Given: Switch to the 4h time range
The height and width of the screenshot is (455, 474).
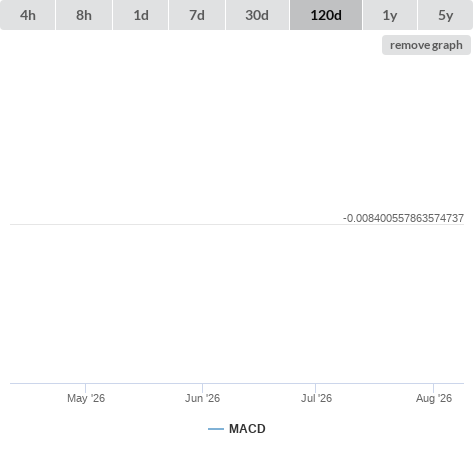Looking at the screenshot, I should coord(28,15).
